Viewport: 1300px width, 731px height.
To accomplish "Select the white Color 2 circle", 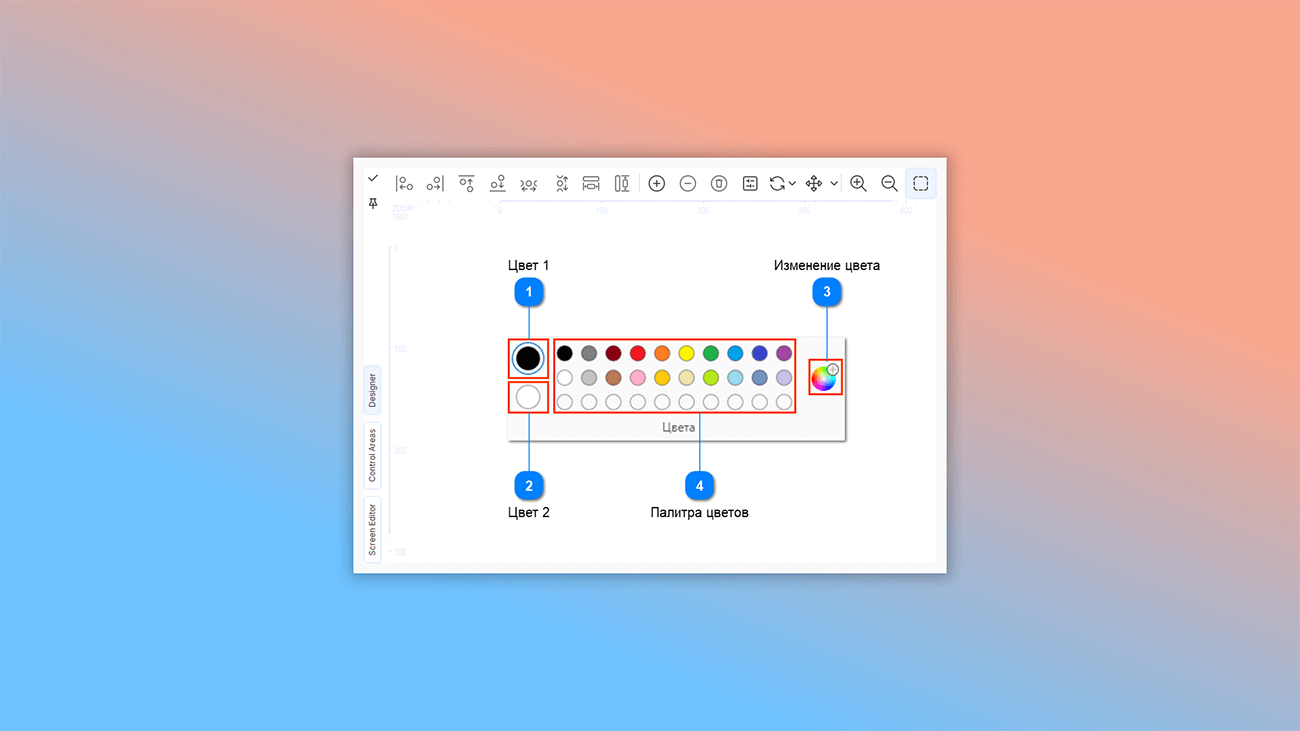I will pos(528,397).
